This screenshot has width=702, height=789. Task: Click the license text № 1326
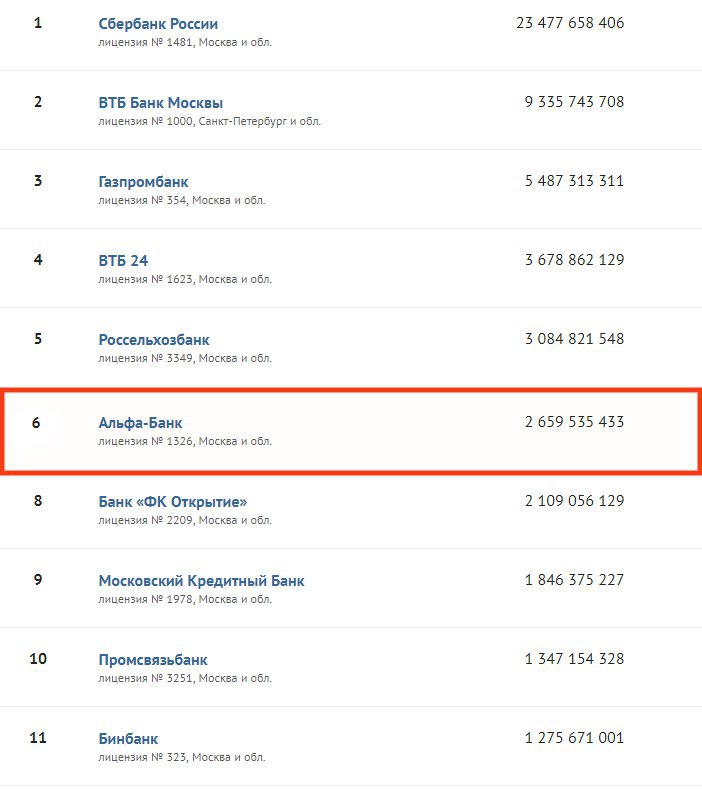coord(185,441)
